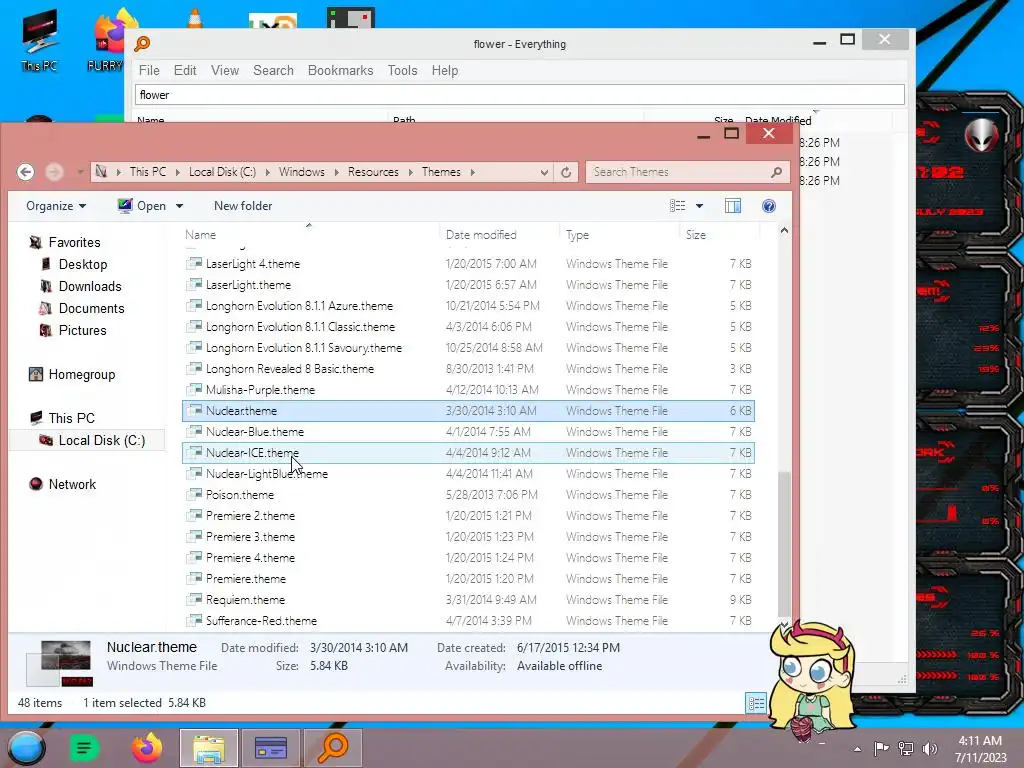Click the Open button in Explorer toolbar
This screenshot has width=1024, height=768.
pos(142,206)
